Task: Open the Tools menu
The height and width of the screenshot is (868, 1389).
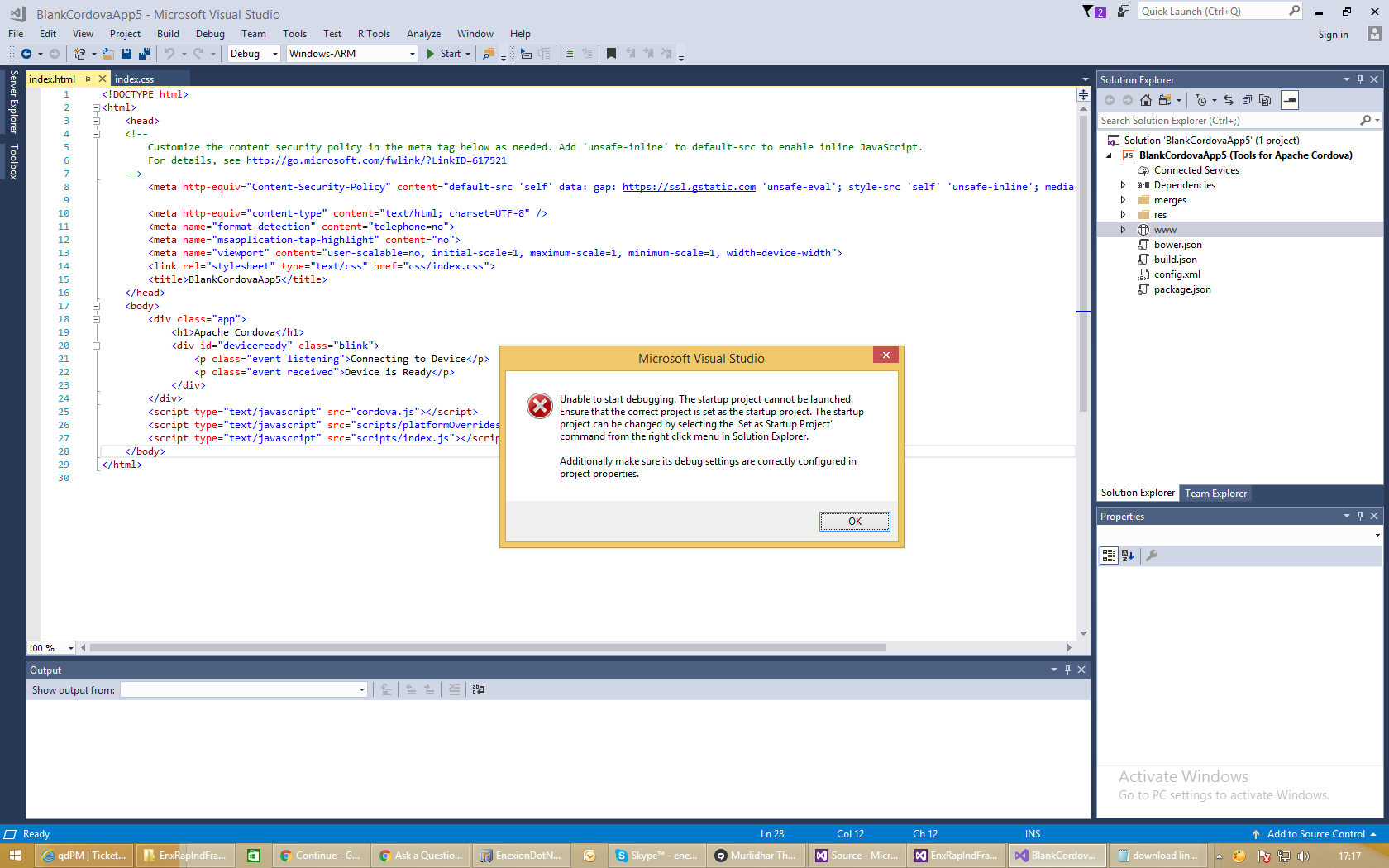Action: pos(294,34)
